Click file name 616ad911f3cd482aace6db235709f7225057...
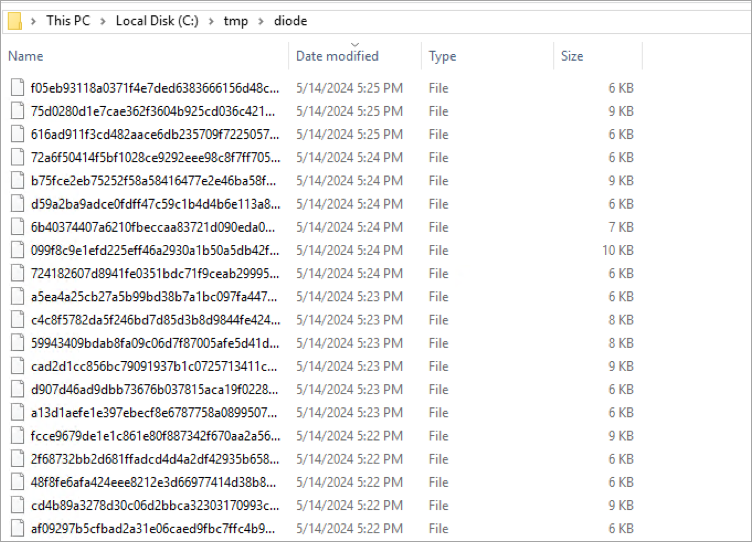Screen dimensions: 752x542 coord(154,134)
